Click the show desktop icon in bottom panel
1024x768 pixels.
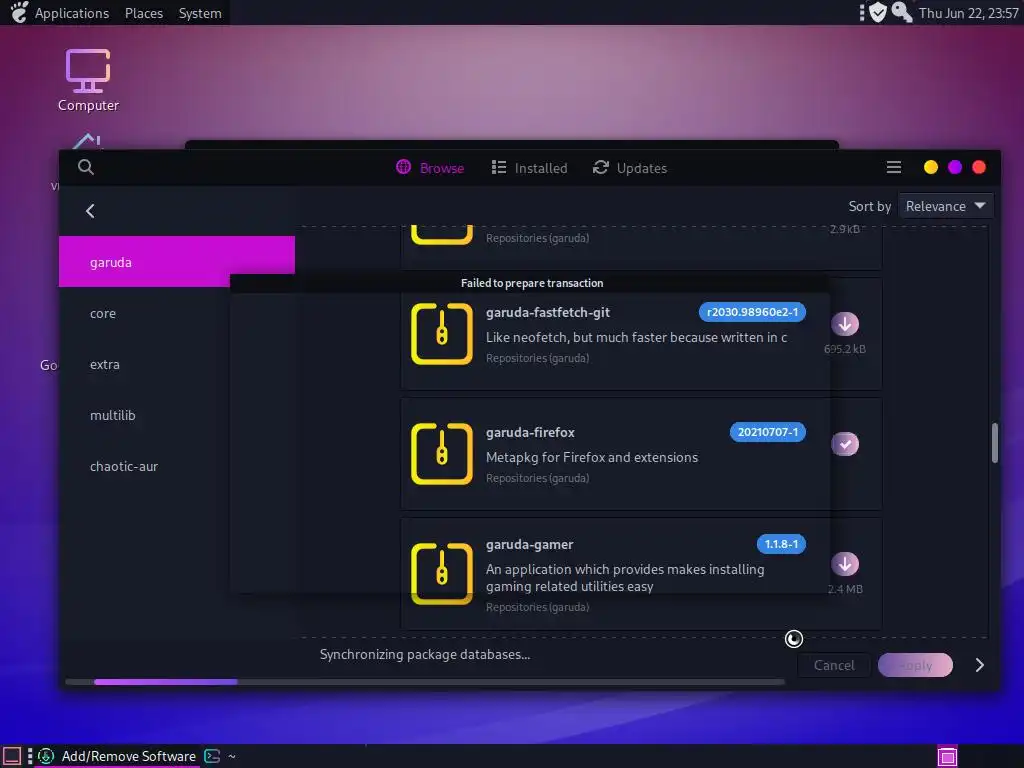point(12,756)
